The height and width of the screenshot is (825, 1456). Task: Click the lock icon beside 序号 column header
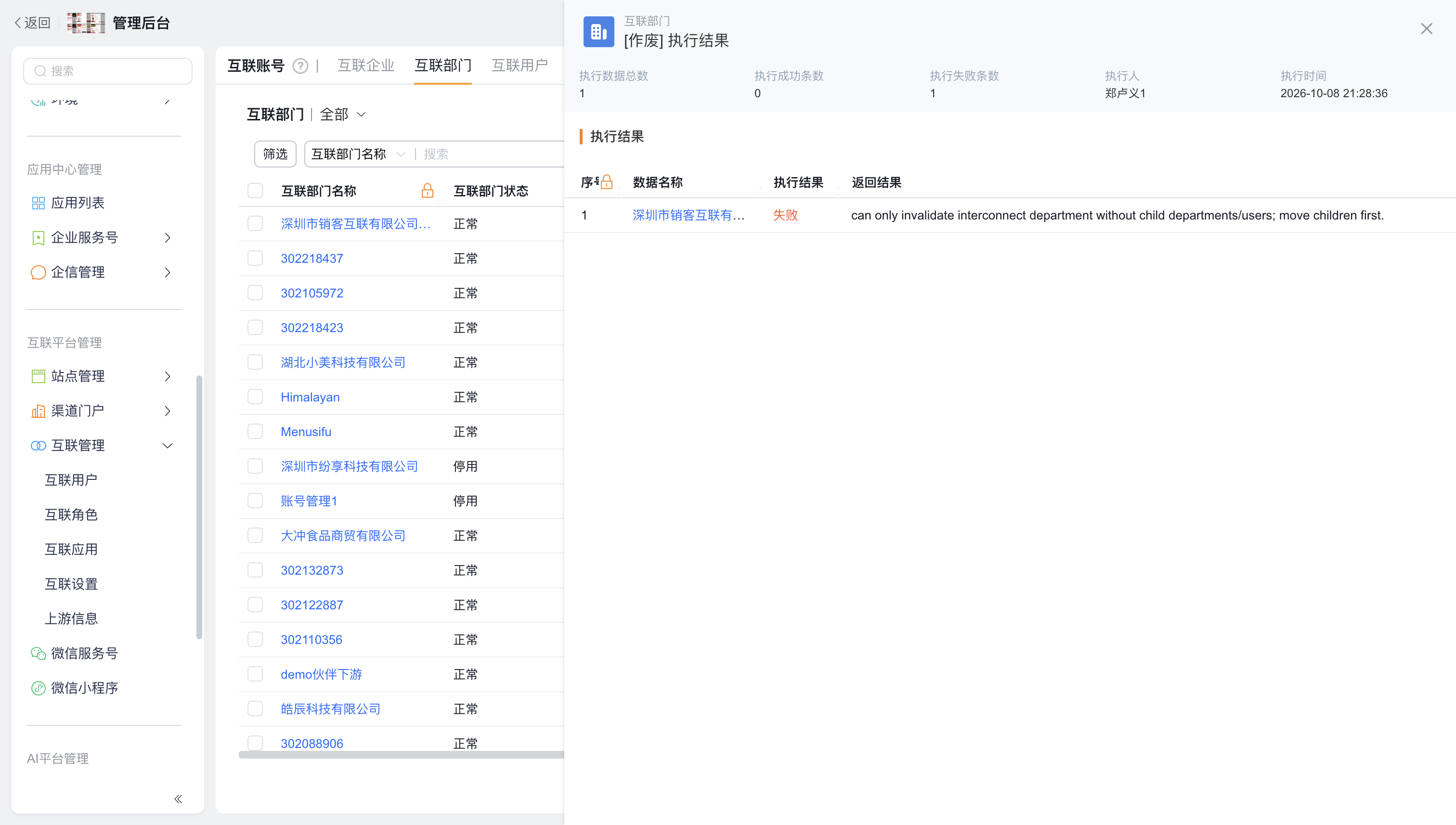click(x=607, y=182)
